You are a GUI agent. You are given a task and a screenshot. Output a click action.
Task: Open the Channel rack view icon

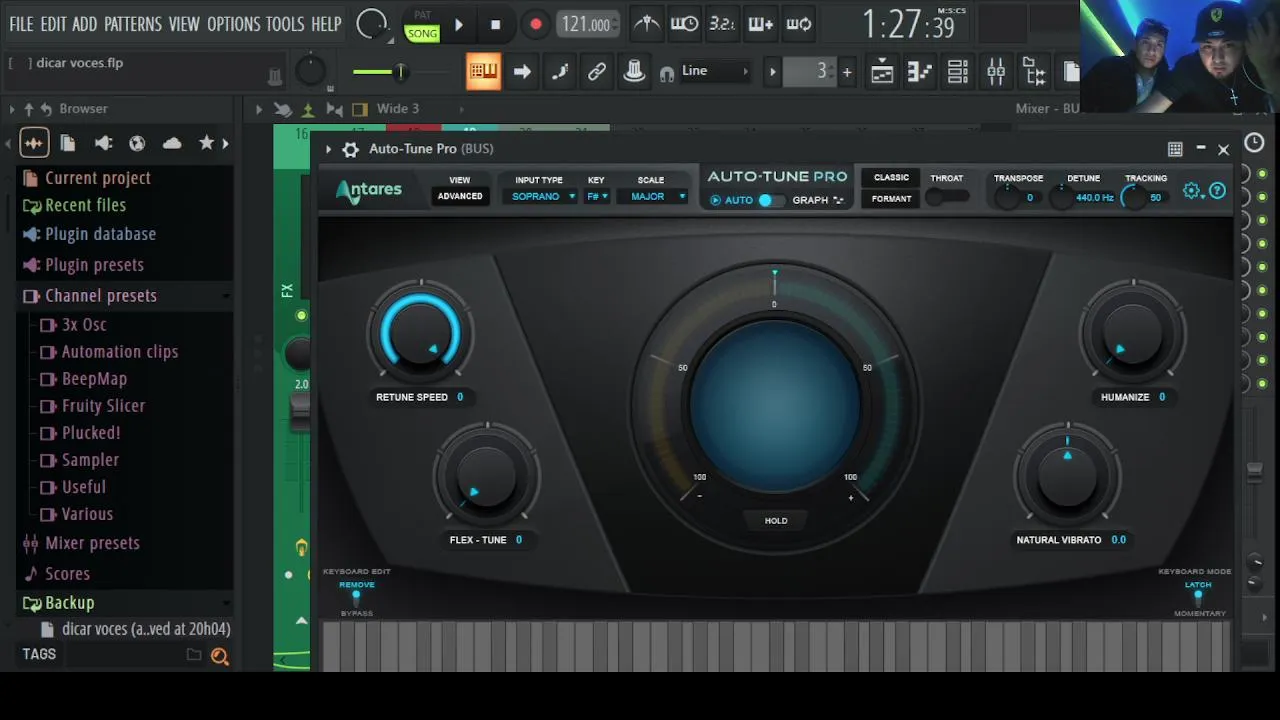coord(958,71)
